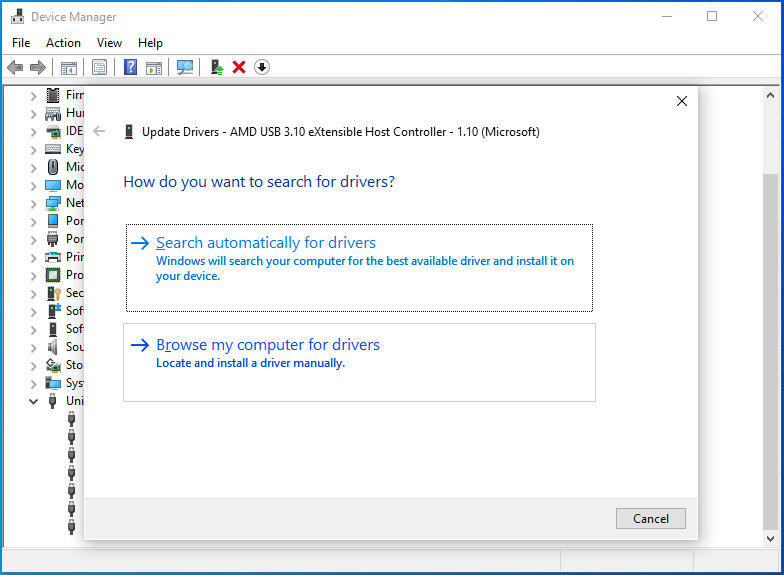Expand the Monitors tree node
Screen dimensions: 784x575
34,186
